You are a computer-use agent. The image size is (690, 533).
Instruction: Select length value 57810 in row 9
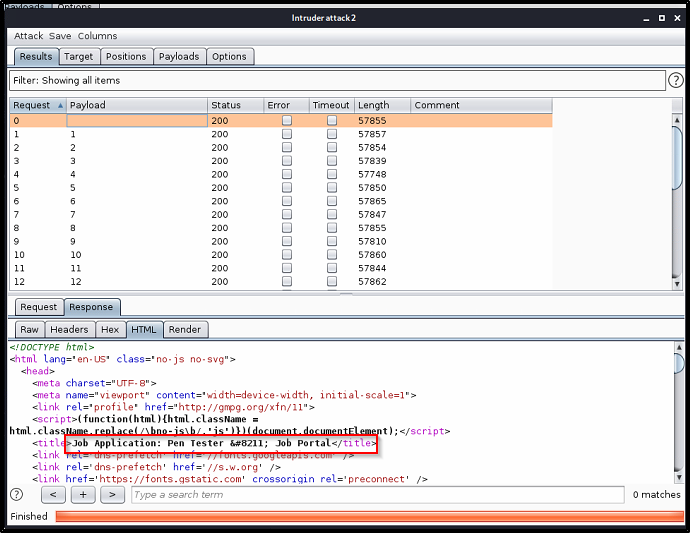(372, 241)
